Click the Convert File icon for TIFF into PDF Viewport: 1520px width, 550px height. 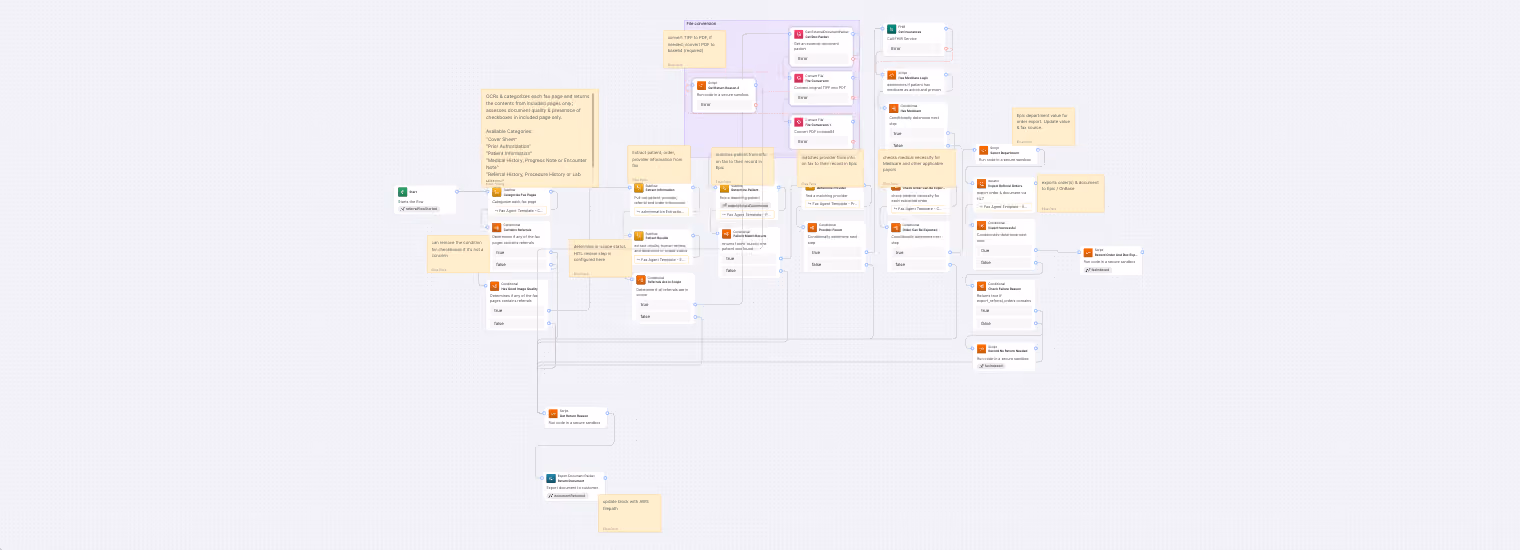(799, 76)
